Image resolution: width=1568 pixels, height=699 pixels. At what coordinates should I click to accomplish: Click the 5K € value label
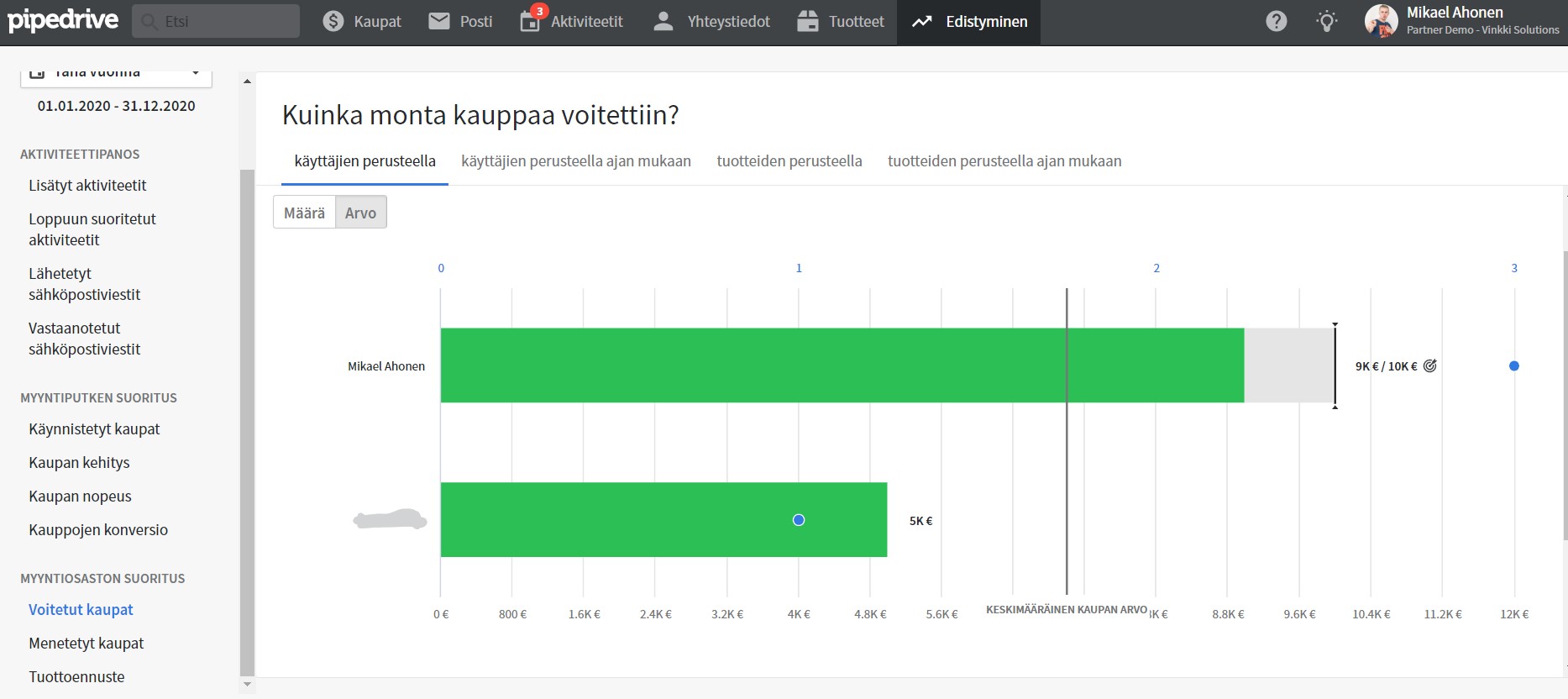tap(920, 521)
